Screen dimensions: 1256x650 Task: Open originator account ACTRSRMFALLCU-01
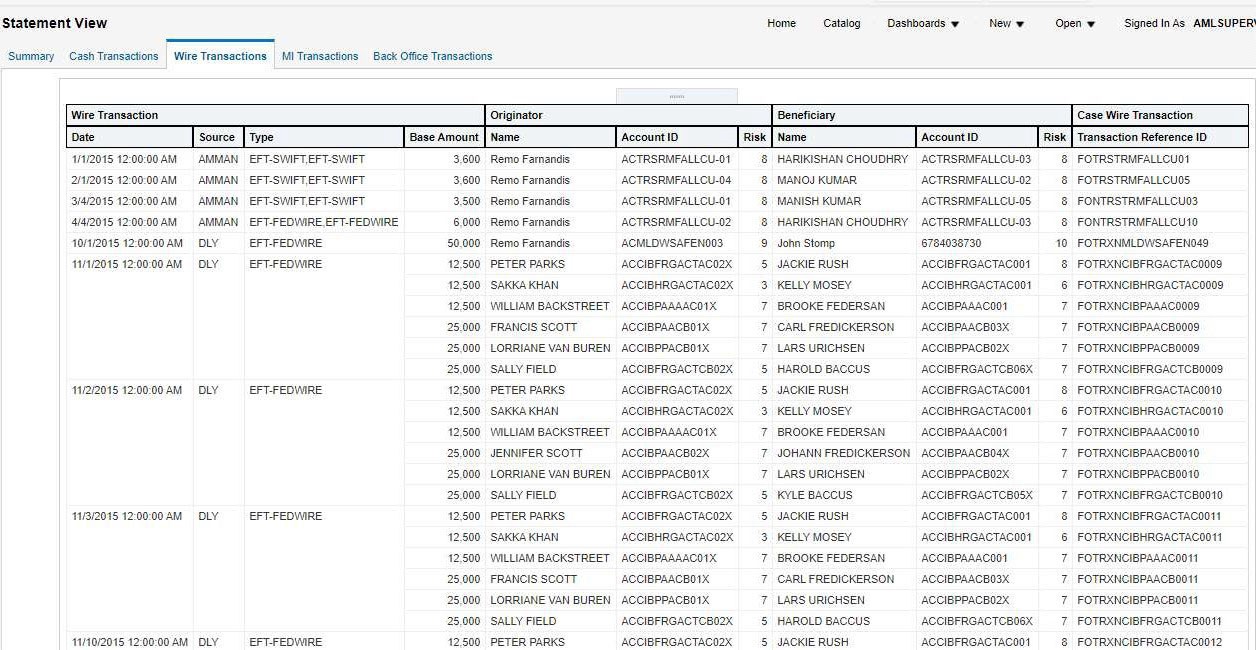677,158
